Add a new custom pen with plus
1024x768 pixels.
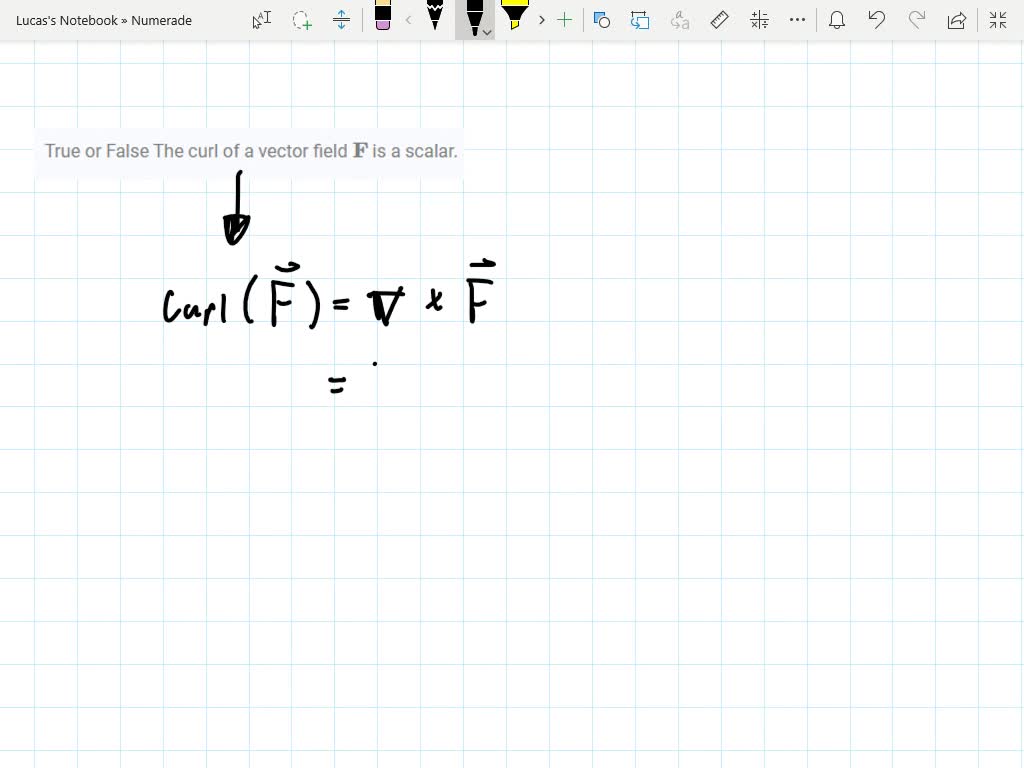(x=565, y=20)
